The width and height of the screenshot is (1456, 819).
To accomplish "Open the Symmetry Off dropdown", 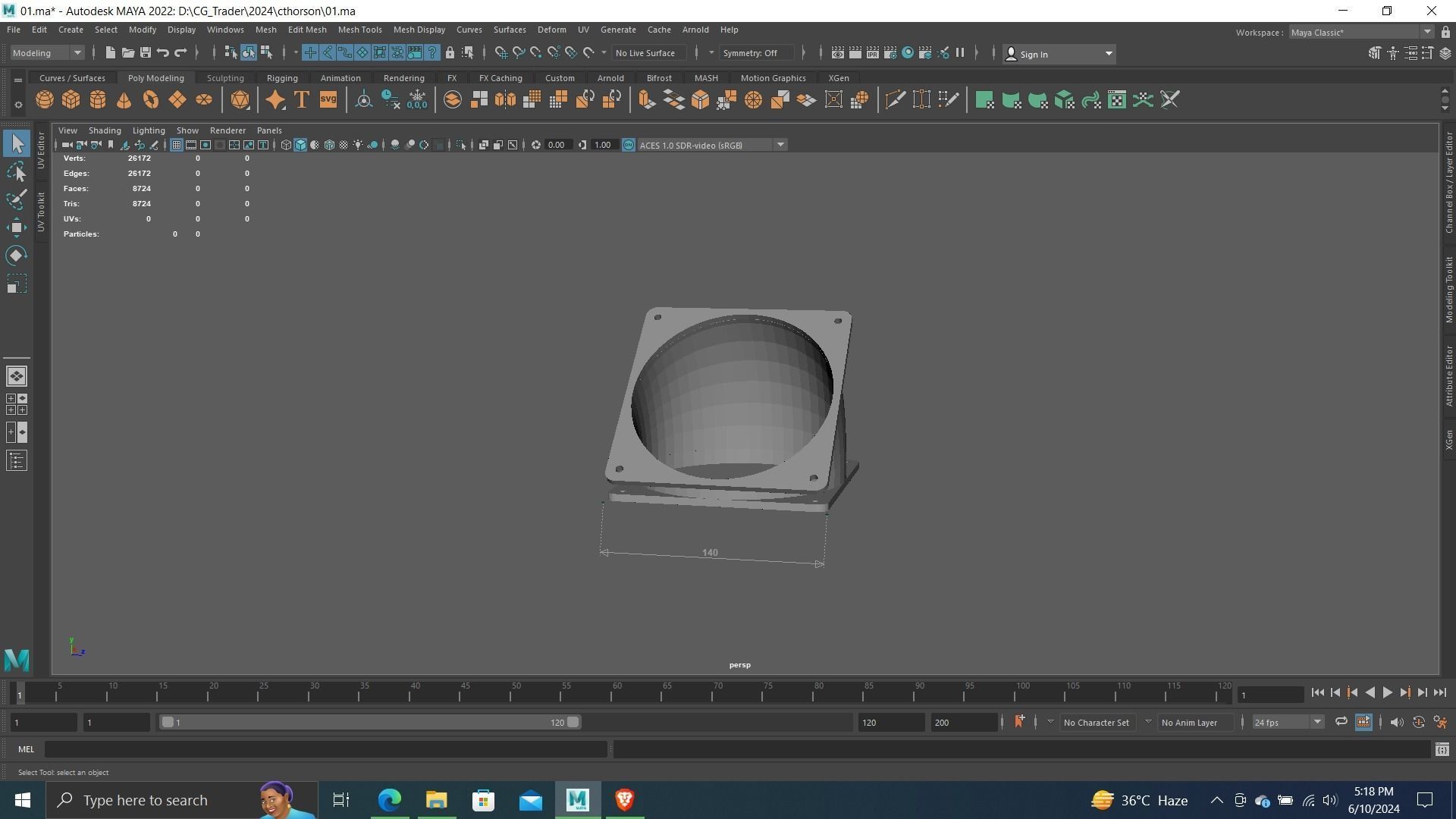I will pyautogui.click(x=756, y=53).
